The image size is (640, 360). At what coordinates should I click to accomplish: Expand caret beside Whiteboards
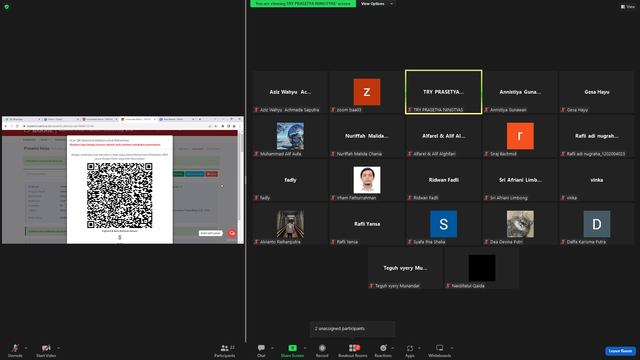[x=452, y=348]
